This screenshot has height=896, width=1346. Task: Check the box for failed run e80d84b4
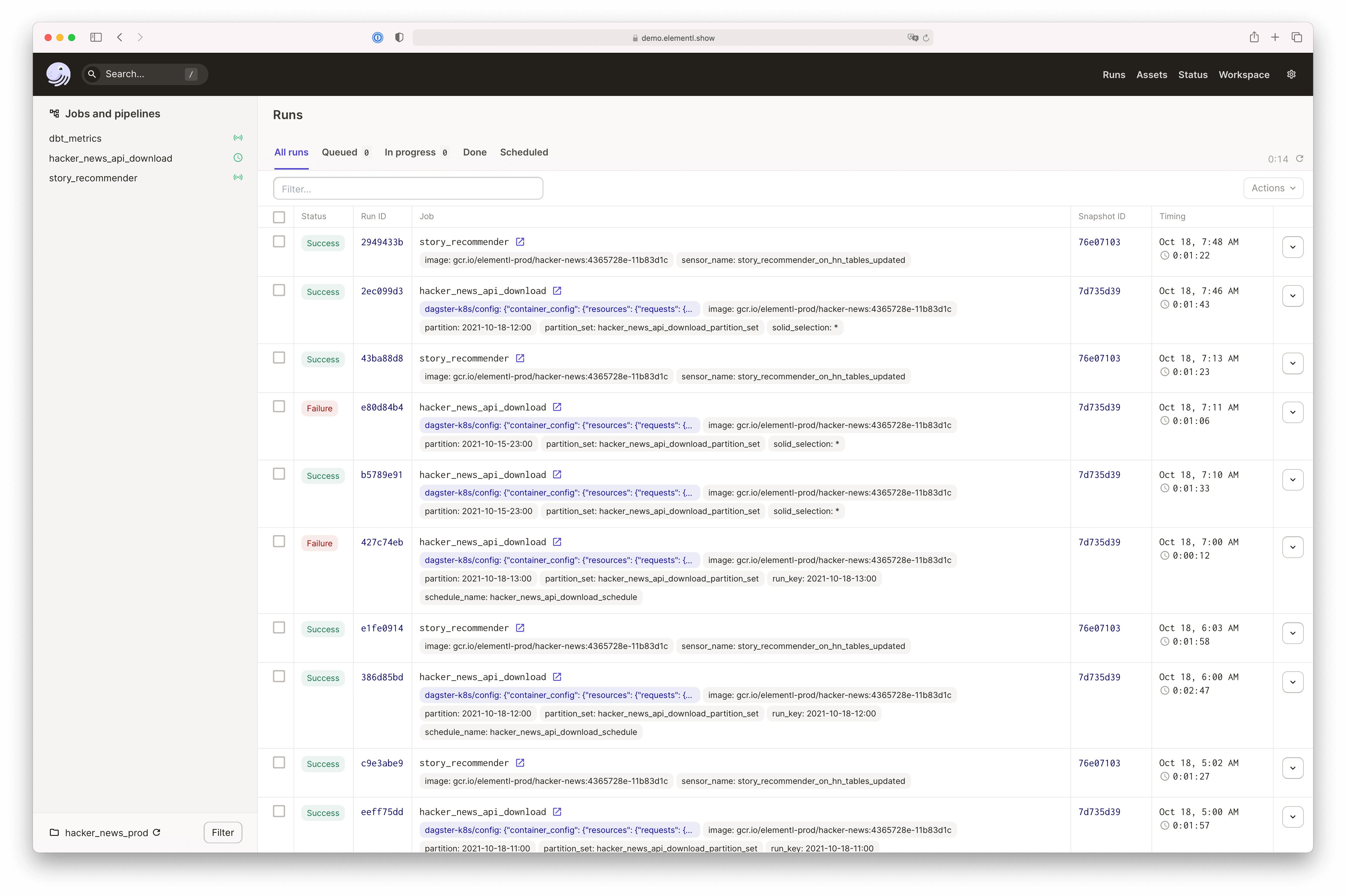[279, 406]
